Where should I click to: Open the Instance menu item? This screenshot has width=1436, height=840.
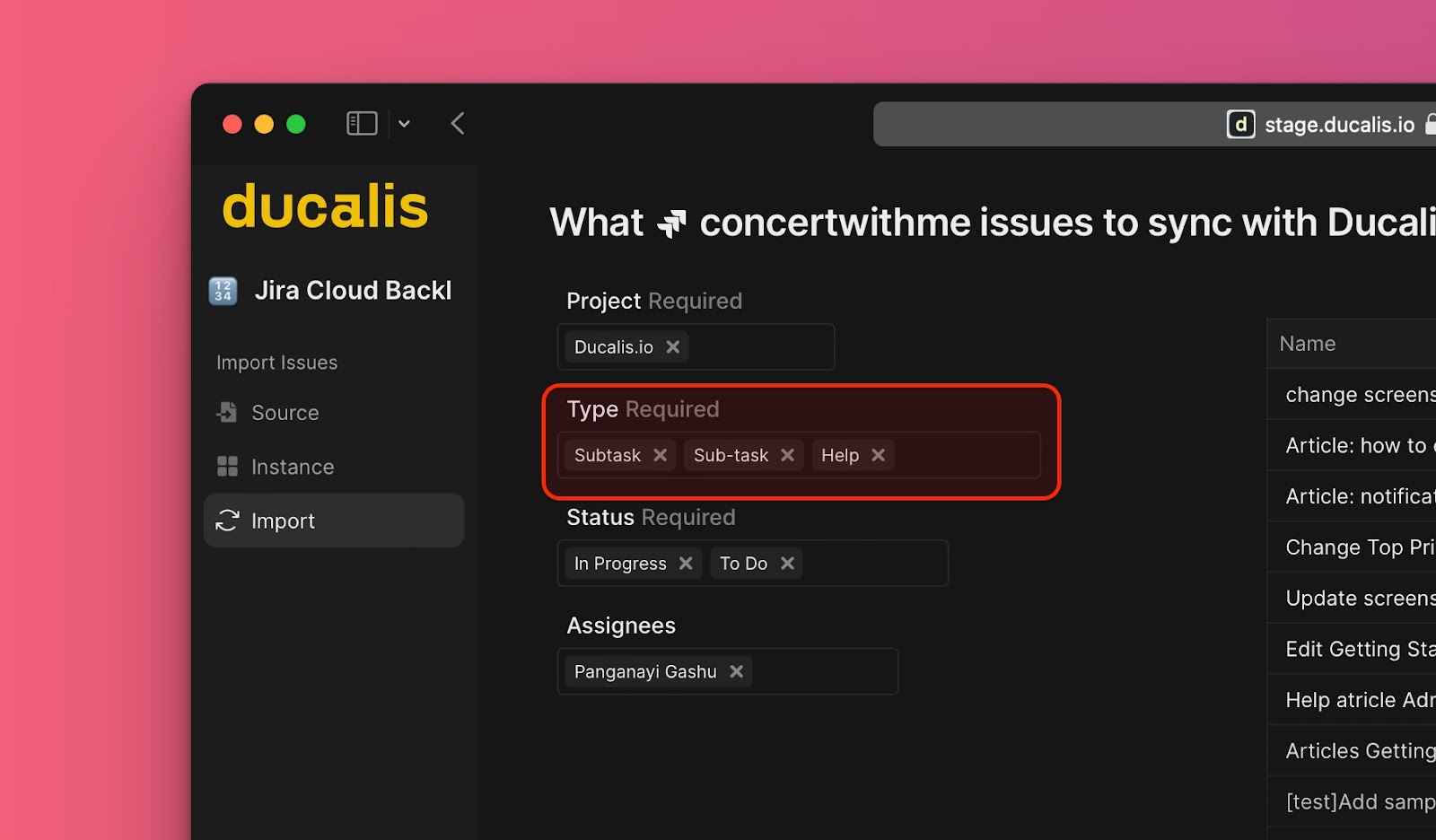click(x=334, y=467)
